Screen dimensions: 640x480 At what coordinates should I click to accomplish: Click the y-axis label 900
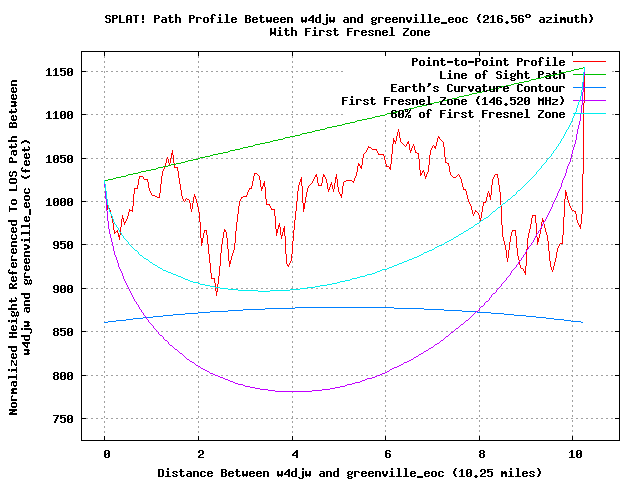(x=63, y=289)
